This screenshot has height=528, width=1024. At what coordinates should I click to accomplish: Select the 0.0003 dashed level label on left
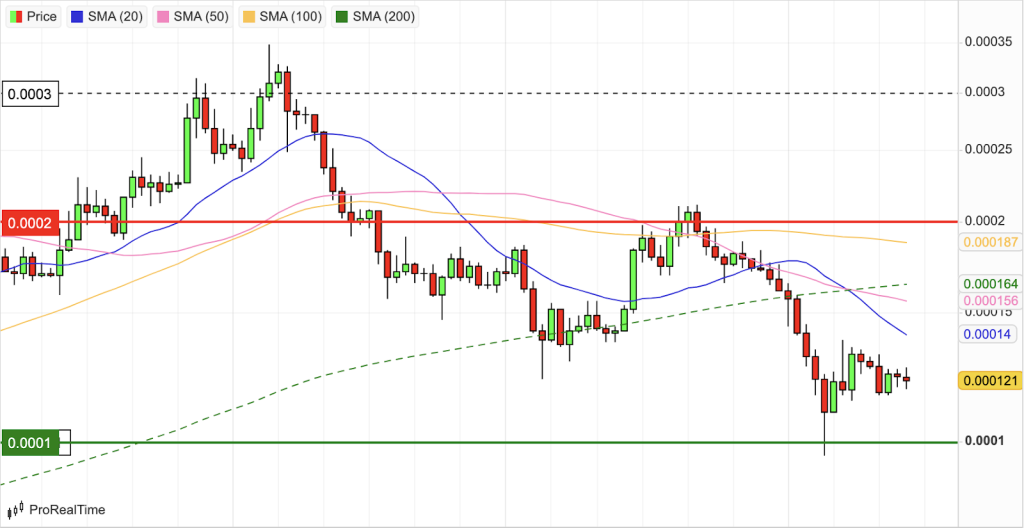pos(32,94)
